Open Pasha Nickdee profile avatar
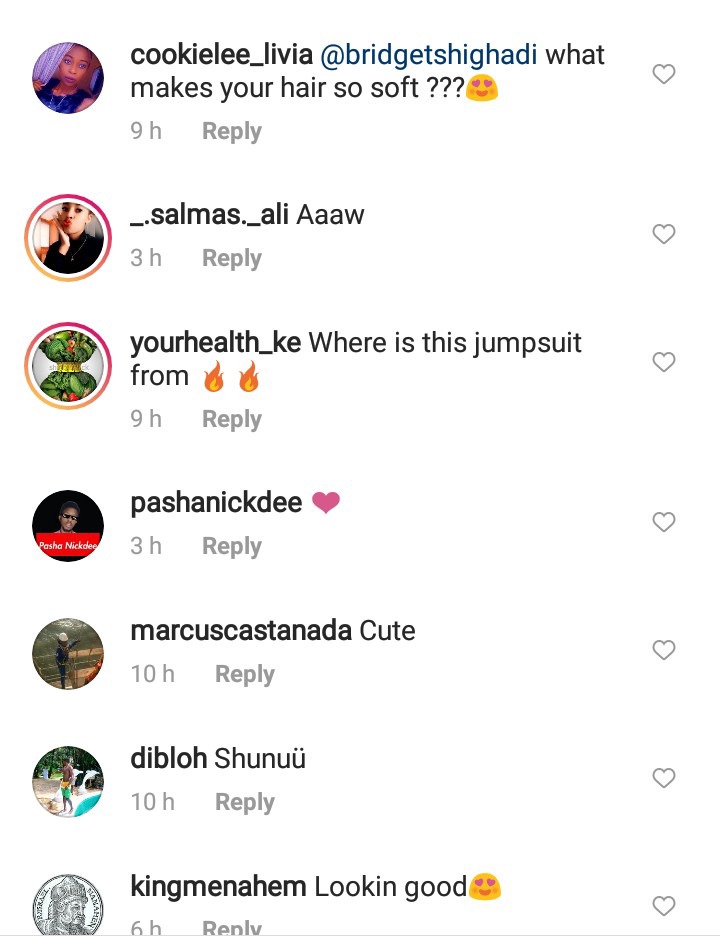This screenshot has height=945, width=720. point(67,526)
